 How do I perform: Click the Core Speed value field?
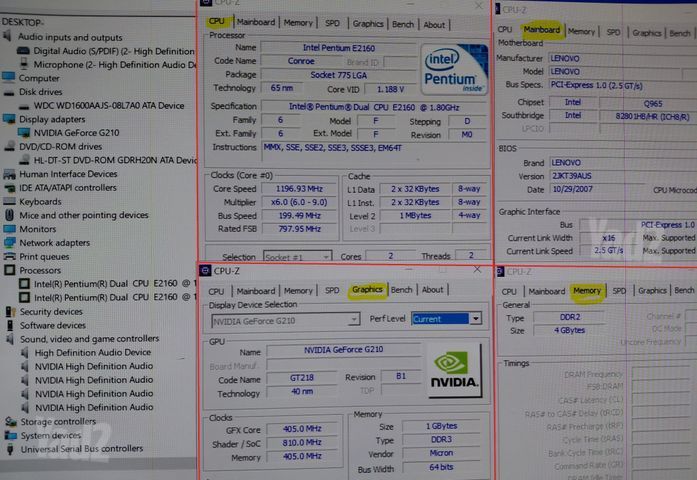(x=300, y=189)
